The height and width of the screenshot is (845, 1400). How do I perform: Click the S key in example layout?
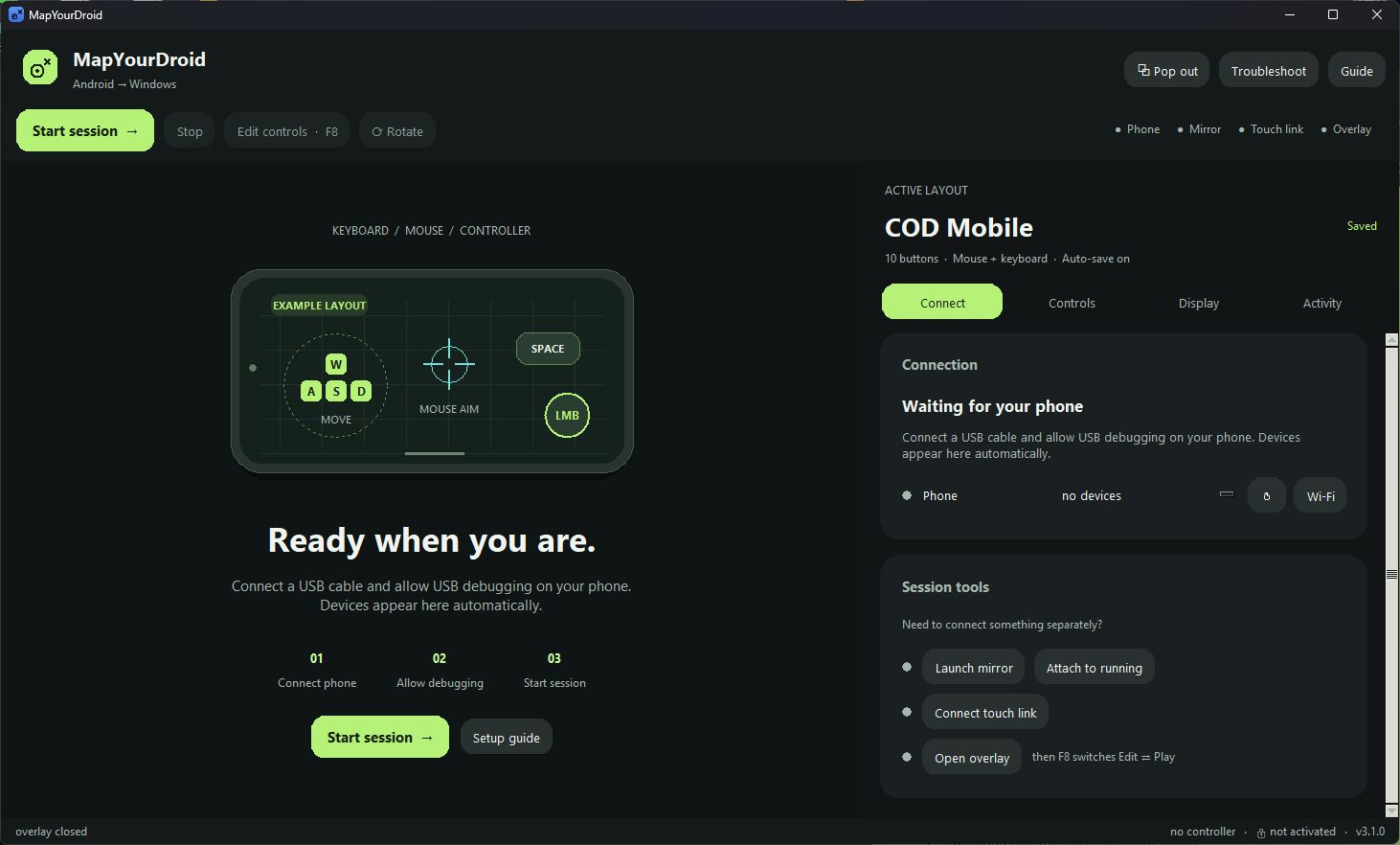(336, 391)
